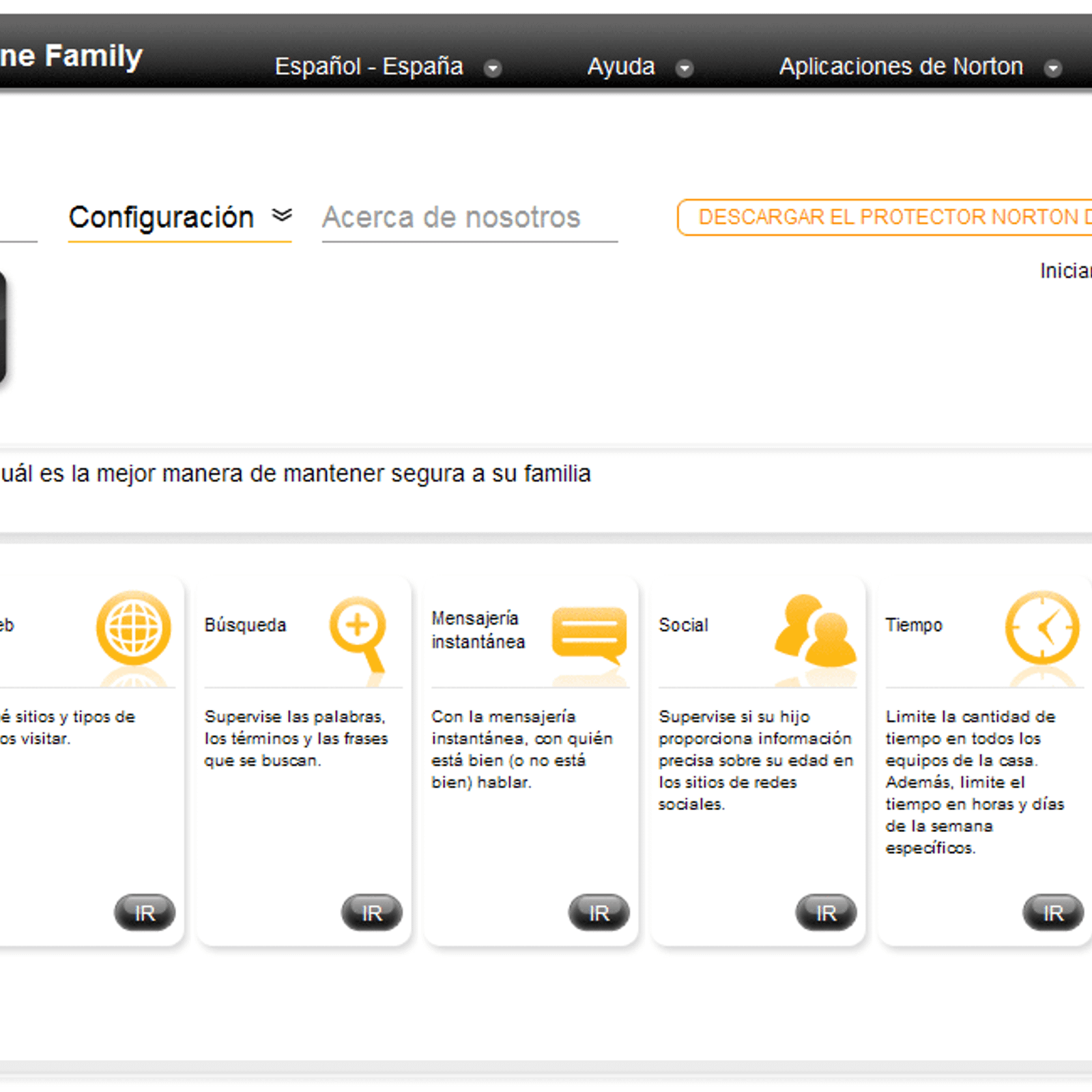Click the Ayuda menu label
The height and width of the screenshot is (1092, 1092).
coord(621,67)
